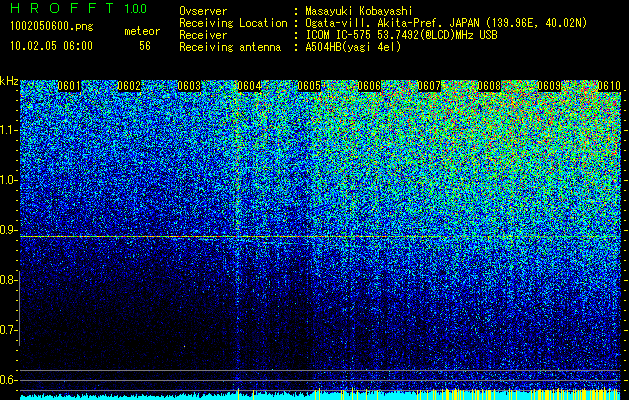Image resolution: width=629 pixels, height=400 pixels.
Task: Click the HROFFT 1.0.0 title text
Action: tap(79, 8)
